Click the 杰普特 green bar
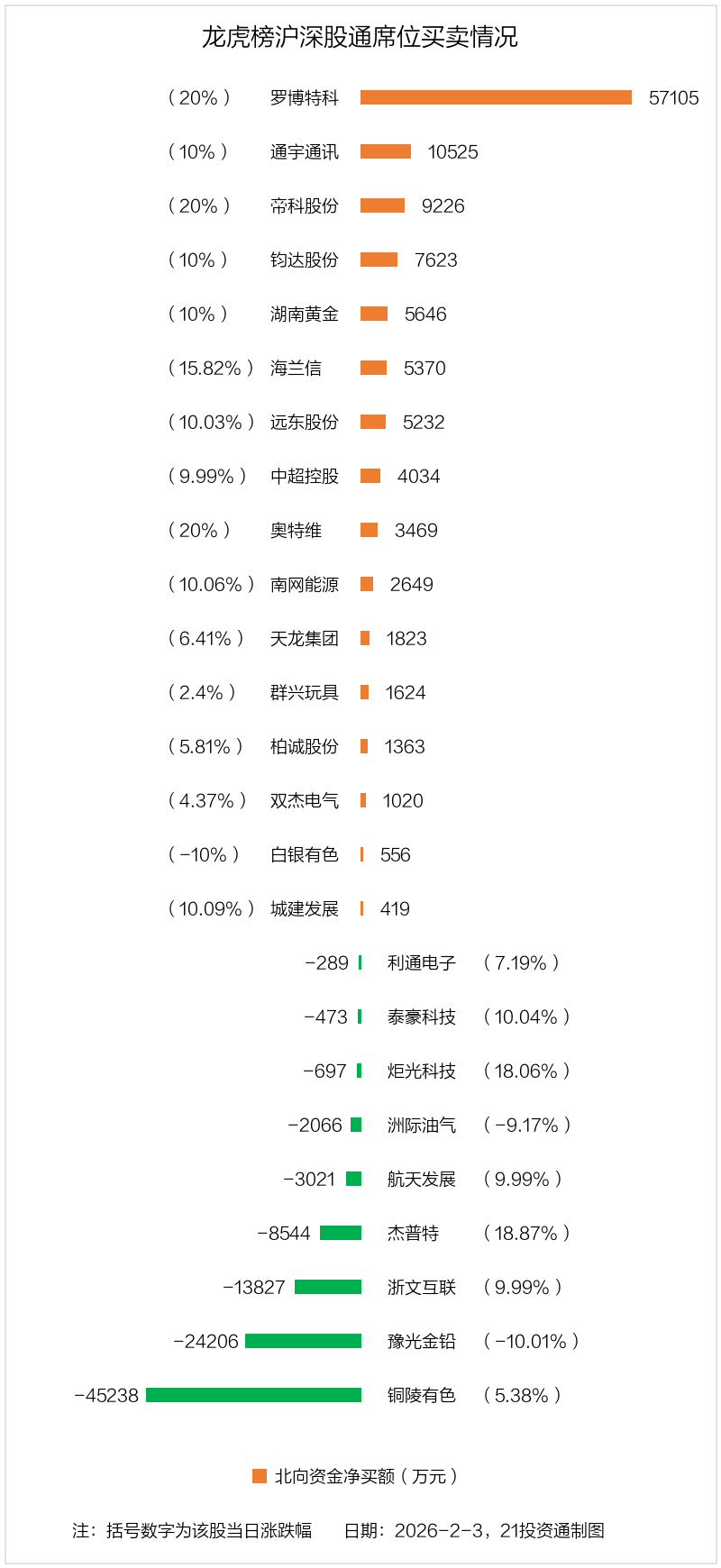Viewport: 721px width, 1568px height. pos(341,1233)
